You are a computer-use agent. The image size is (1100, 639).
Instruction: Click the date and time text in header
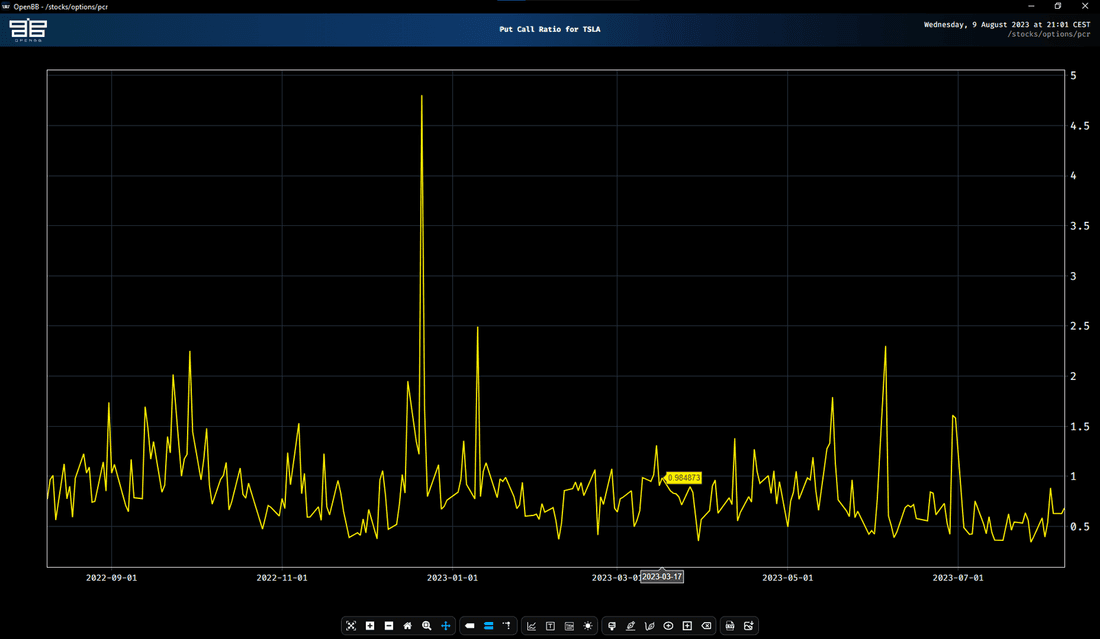[x=1007, y=25]
